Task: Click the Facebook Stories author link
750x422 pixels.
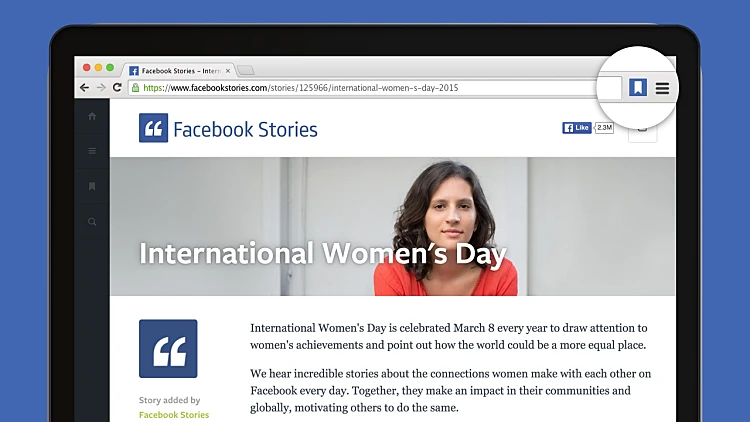Action: tap(174, 414)
